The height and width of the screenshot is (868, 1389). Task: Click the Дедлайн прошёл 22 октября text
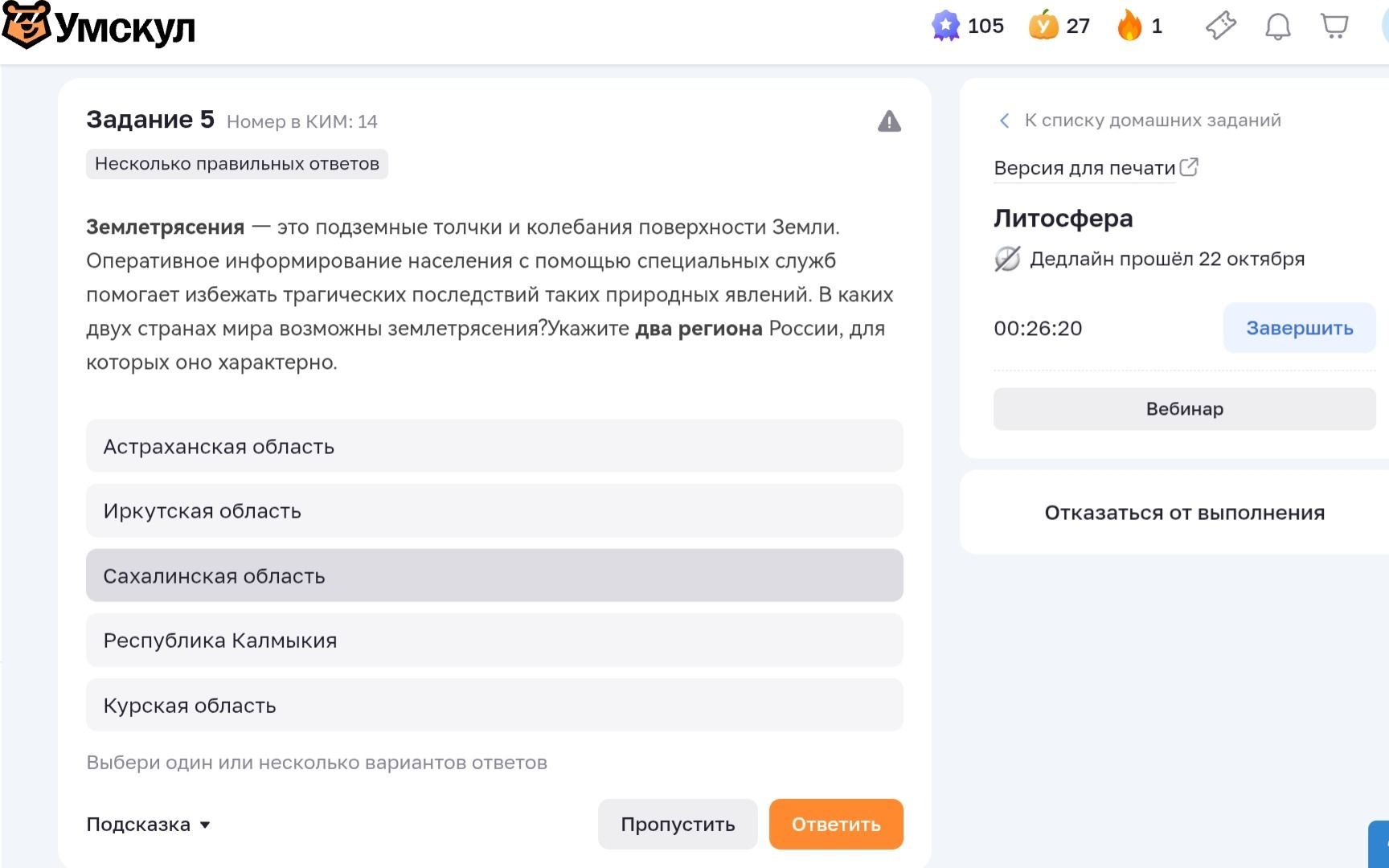coord(1167,259)
